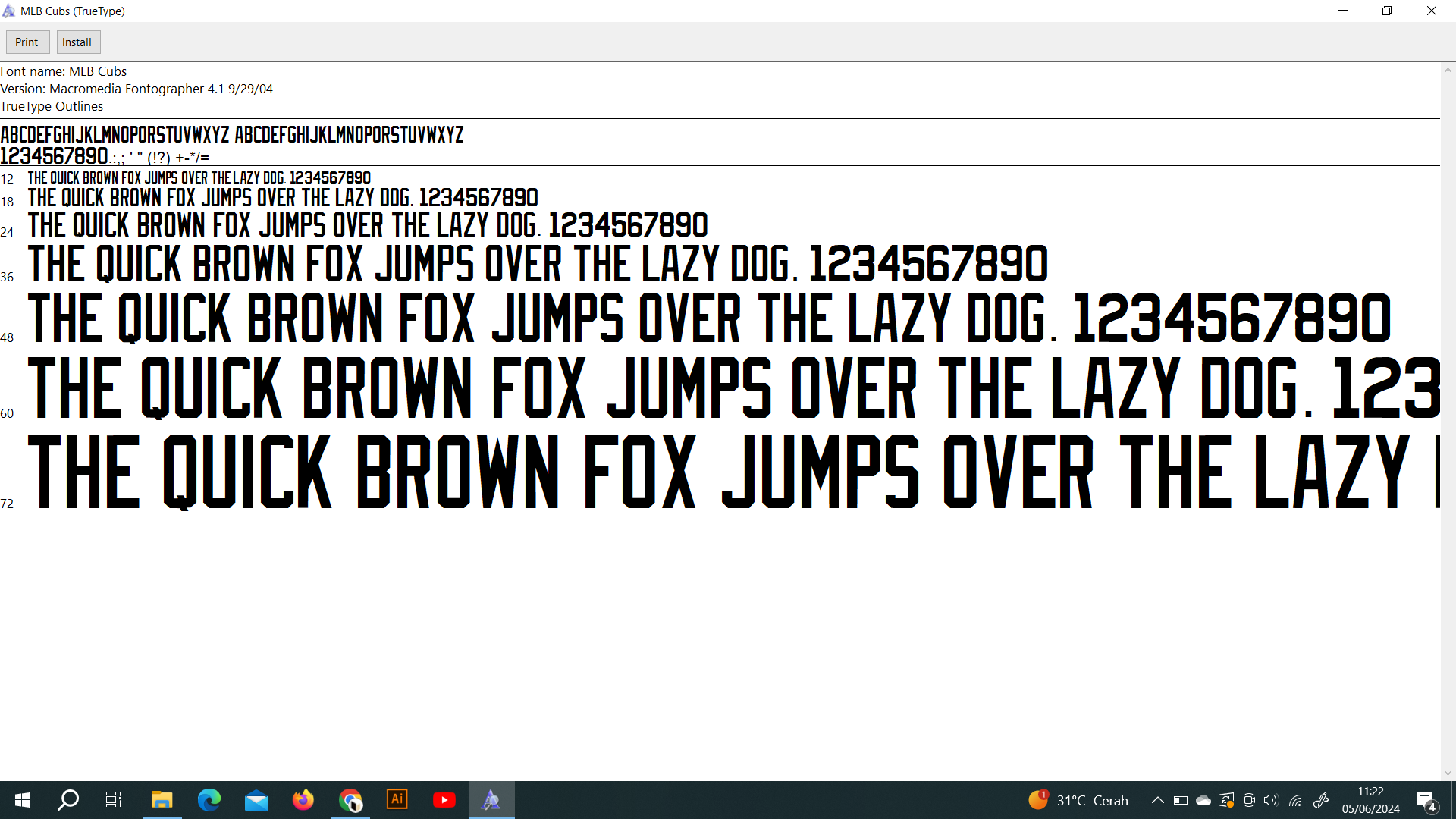
Task: Launch Microsoft Edge from the taskbar
Action: [209, 800]
